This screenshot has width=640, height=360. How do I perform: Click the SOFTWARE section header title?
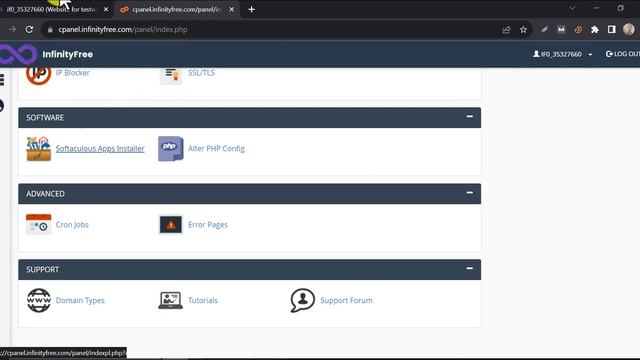[45, 118]
